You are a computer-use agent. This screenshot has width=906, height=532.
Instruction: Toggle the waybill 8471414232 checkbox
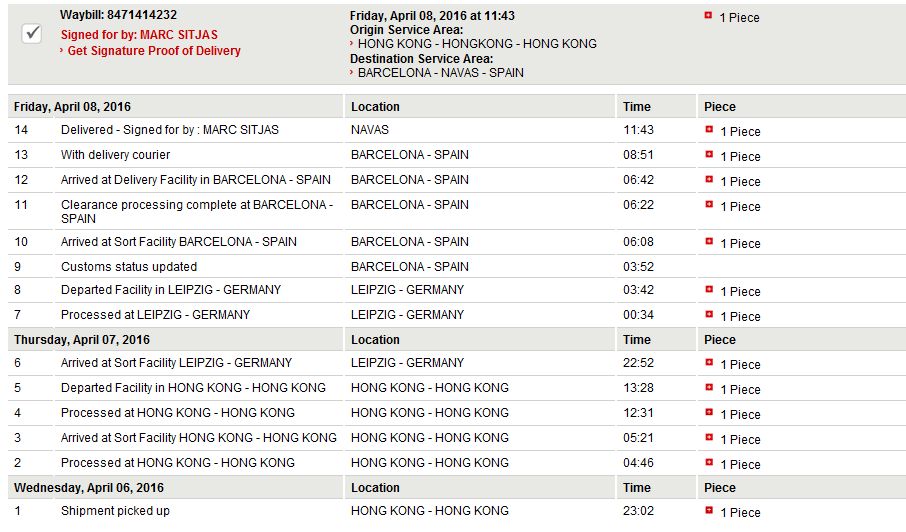[x=32, y=33]
